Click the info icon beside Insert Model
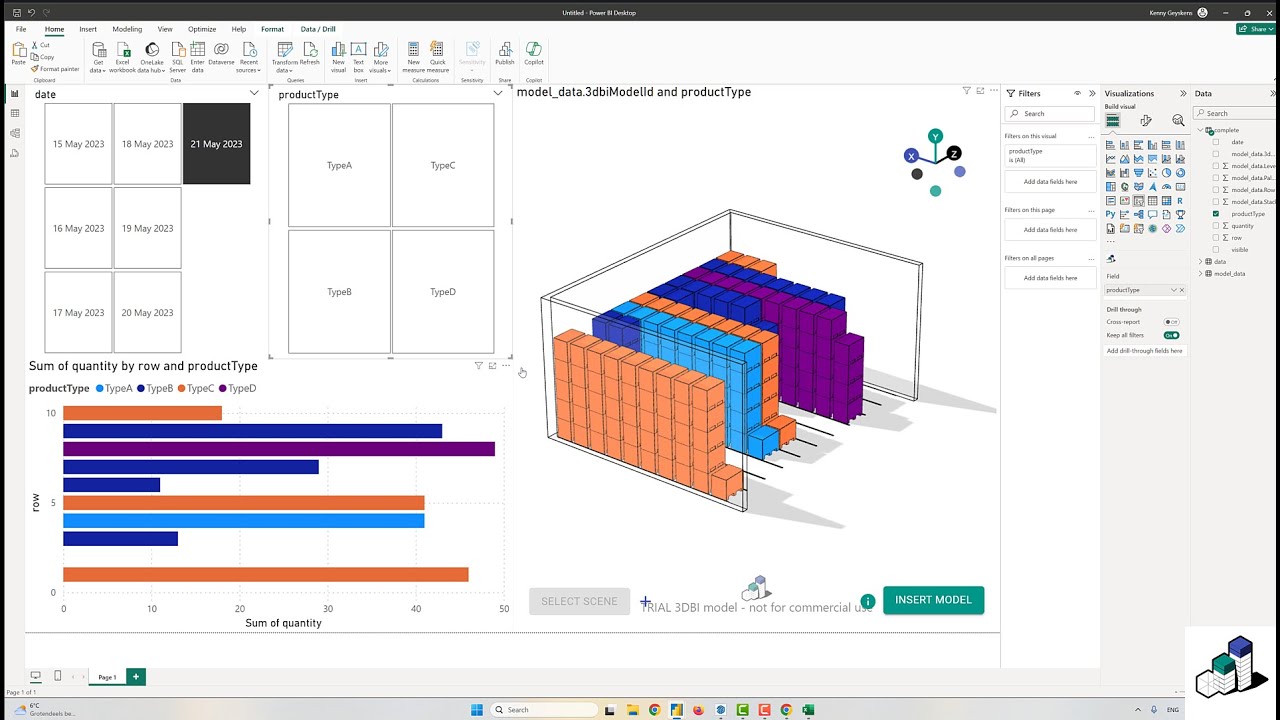The height and width of the screenshot is (720, 1280). pyautogui.click(x=868, y=601)
